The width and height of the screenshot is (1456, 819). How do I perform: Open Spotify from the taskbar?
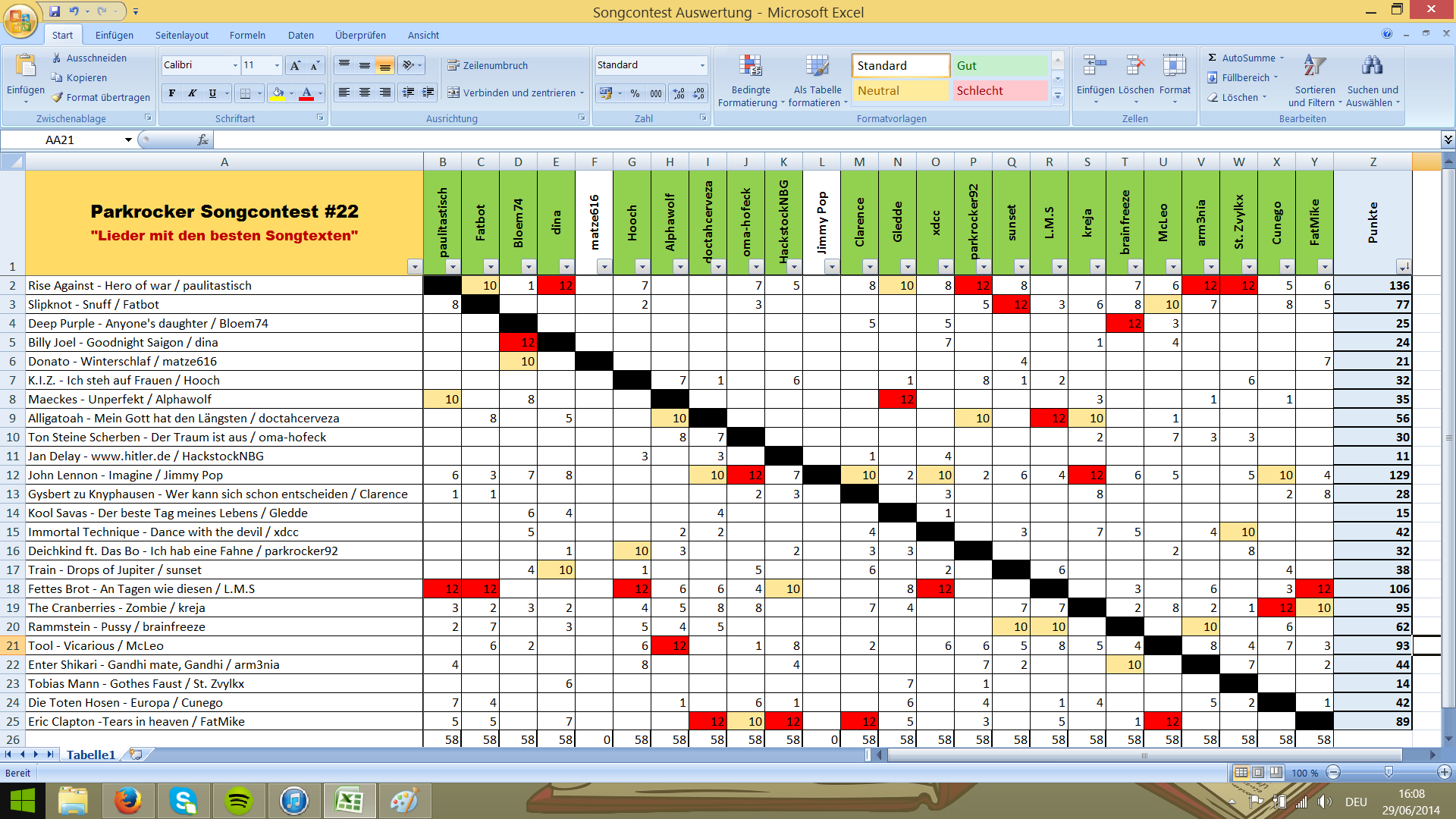[x=239, y=801]
